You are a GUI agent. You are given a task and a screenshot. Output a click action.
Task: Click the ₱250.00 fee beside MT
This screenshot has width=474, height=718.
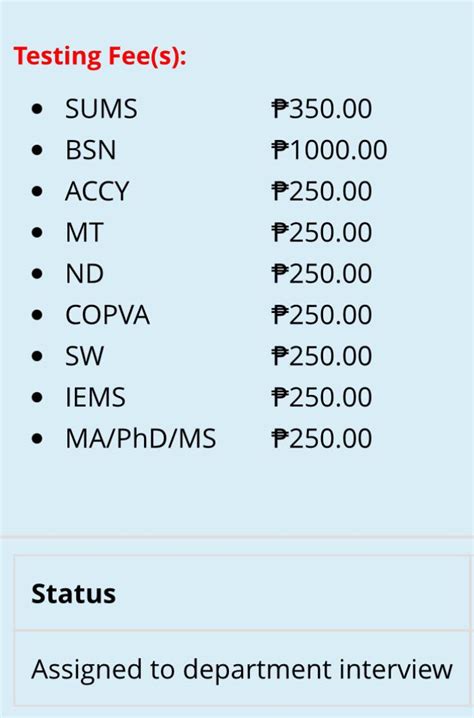(x=321, y=233)
